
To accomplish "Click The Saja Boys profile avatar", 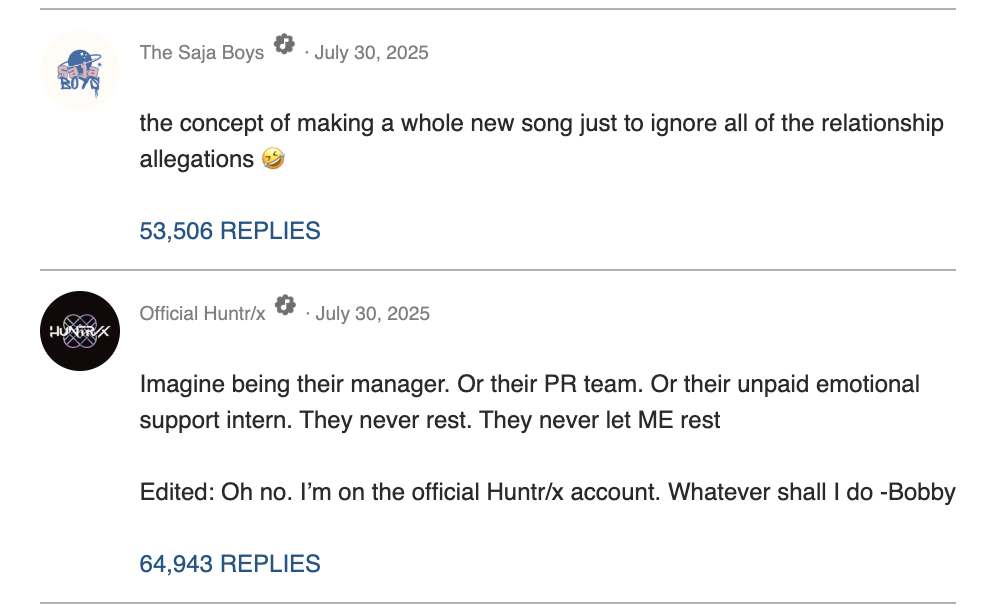I will (x=80, y=69).
